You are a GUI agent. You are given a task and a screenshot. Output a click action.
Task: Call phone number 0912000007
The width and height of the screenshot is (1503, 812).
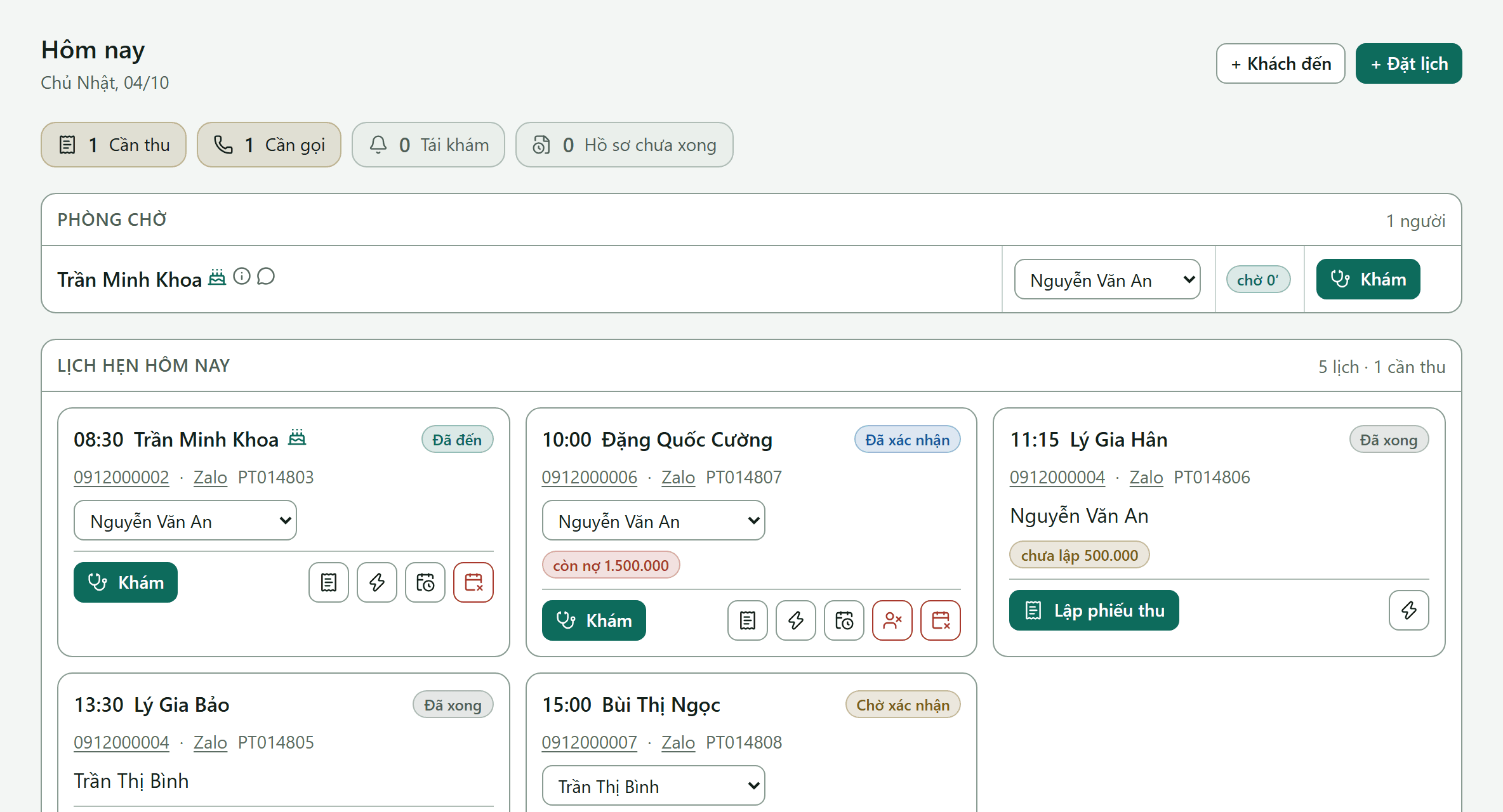point(590,742)
